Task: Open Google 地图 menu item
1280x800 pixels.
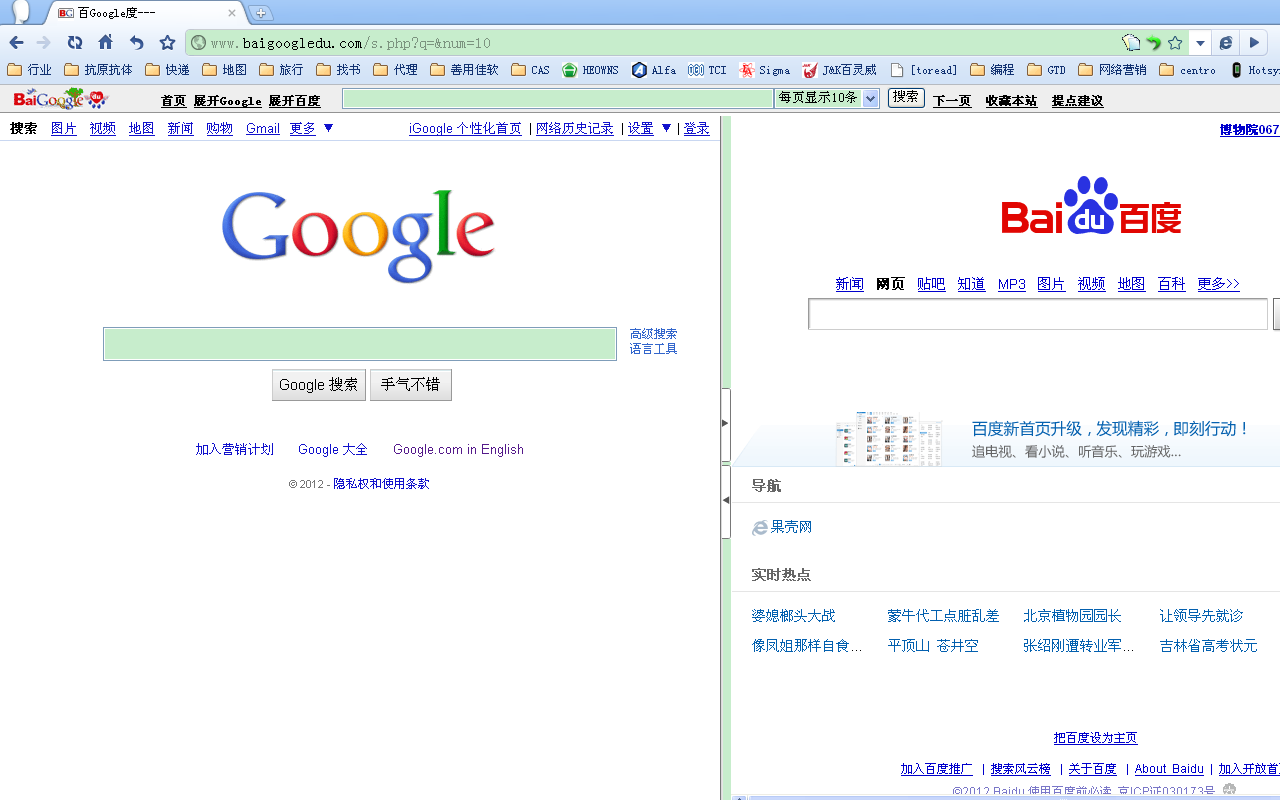Action: pyautogui.click(x=141, y=128)
